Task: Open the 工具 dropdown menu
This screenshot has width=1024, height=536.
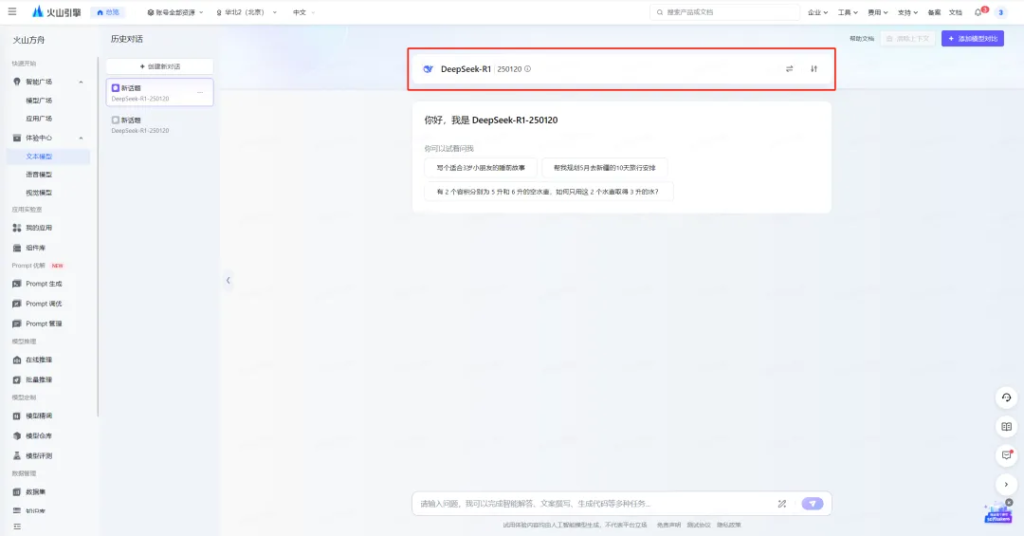Action: [x=848, y=12]
